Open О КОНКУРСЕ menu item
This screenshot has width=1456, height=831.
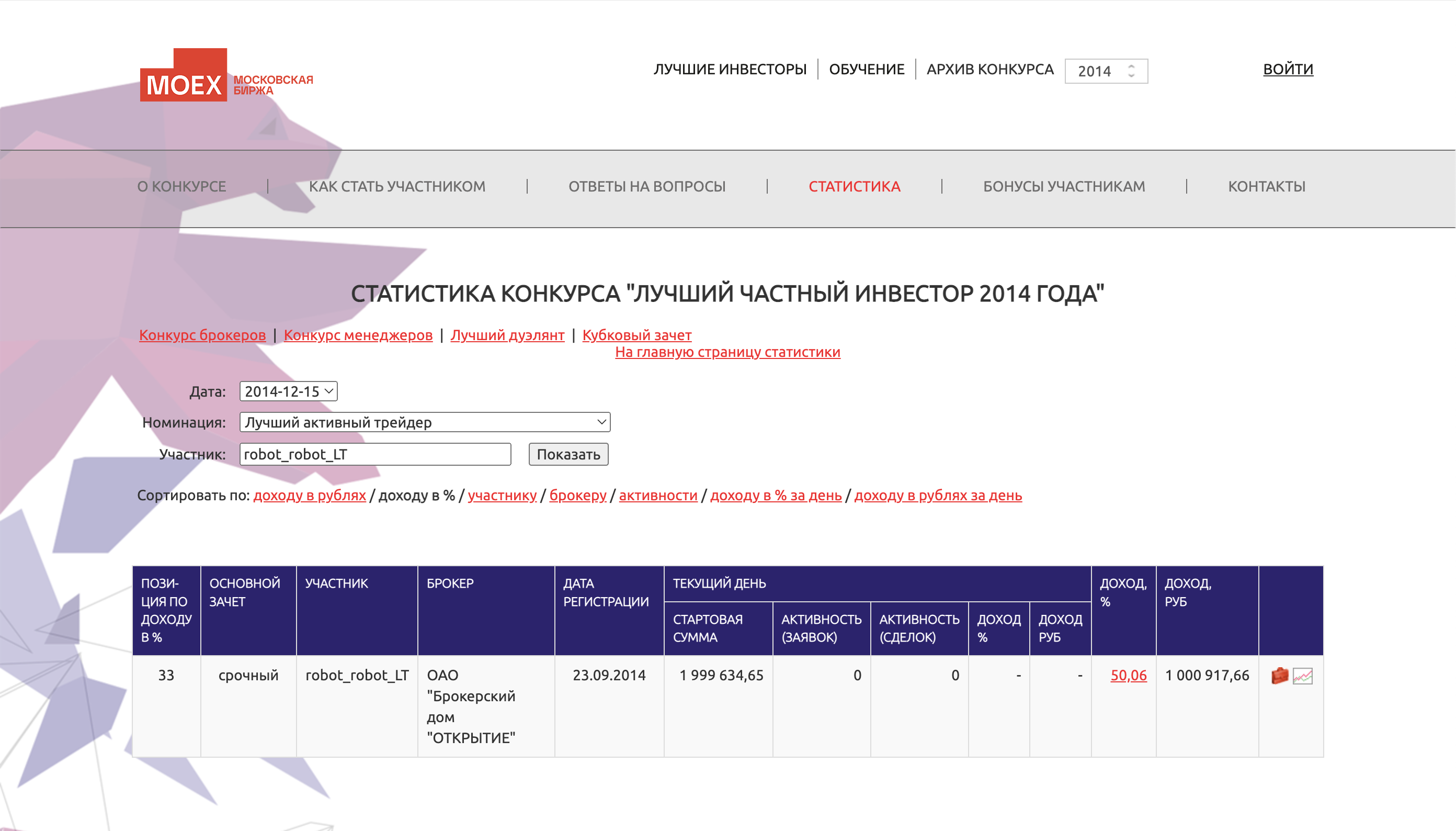(x=181, y=186)
